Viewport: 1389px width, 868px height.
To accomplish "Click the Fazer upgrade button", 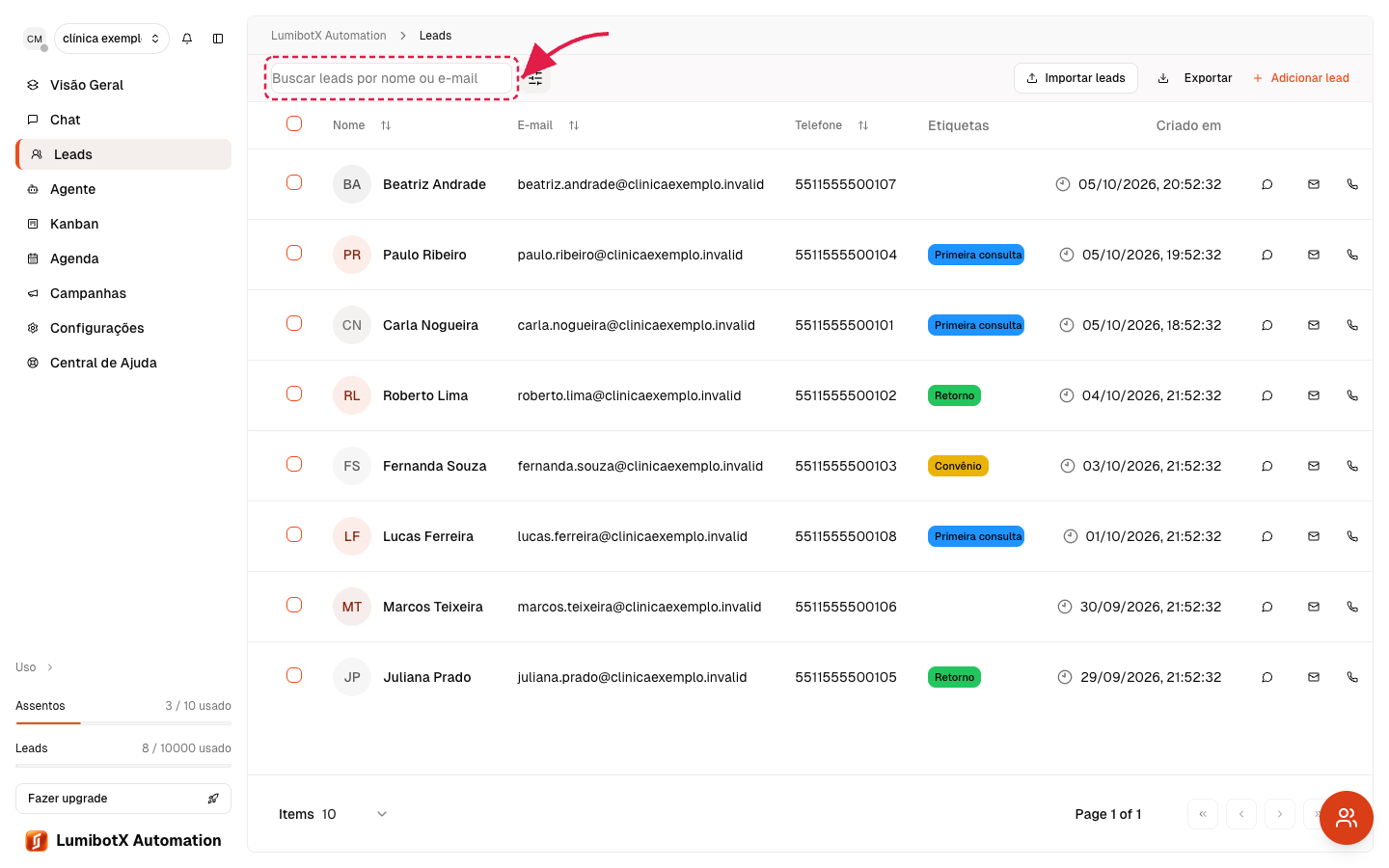I will pyautogui.click(x=123, y=799).
